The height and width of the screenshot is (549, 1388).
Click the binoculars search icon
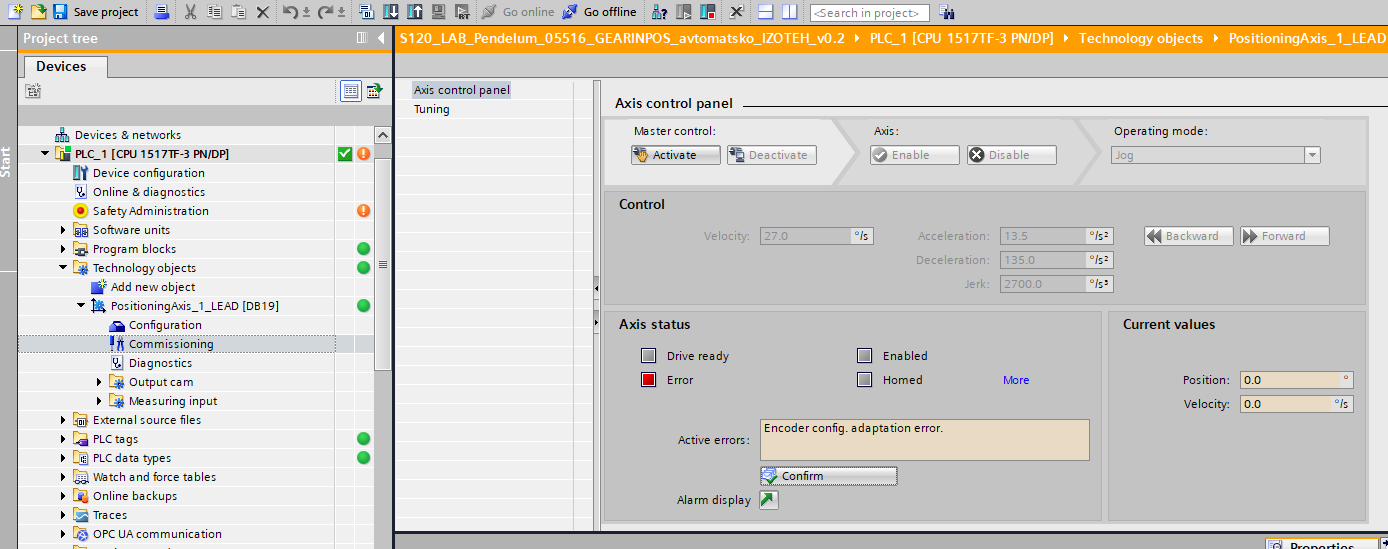[x=946, y=12]
